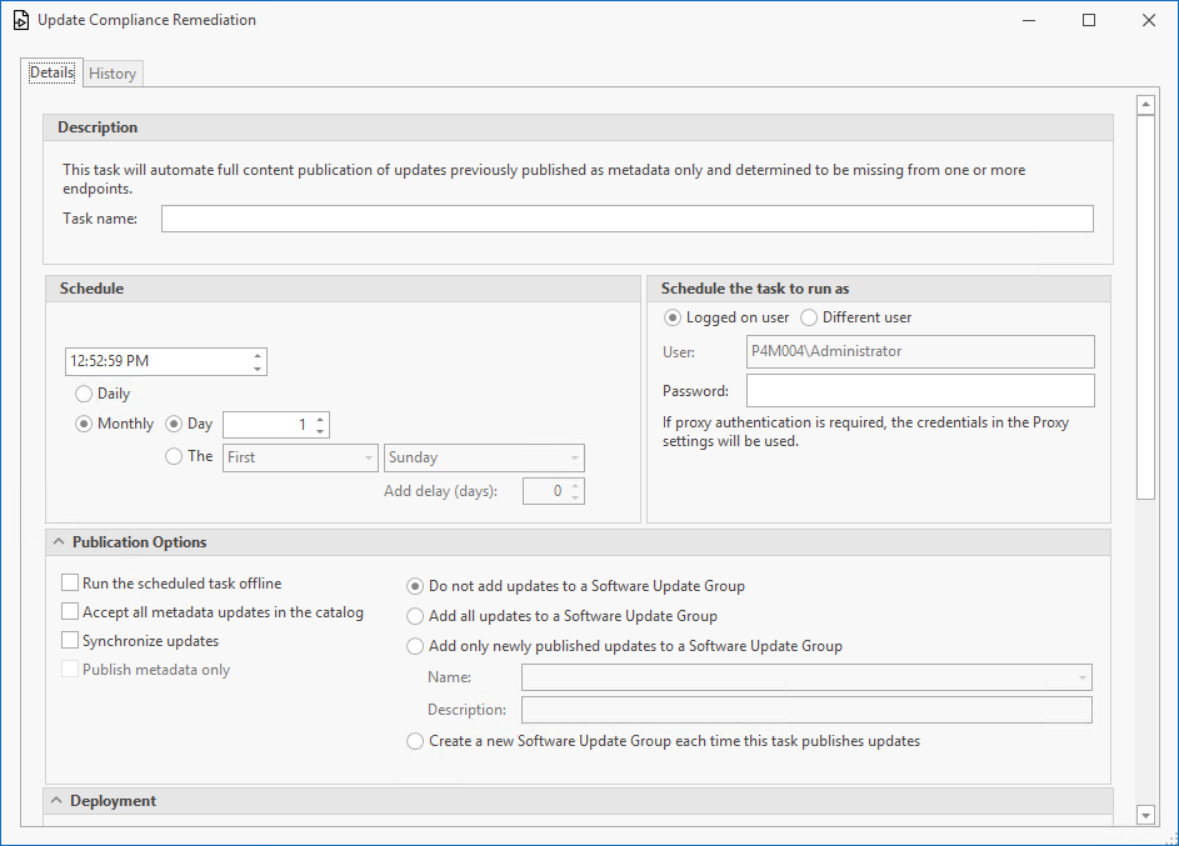
Task: Open the Details tab
Action: tap(51, 72)
